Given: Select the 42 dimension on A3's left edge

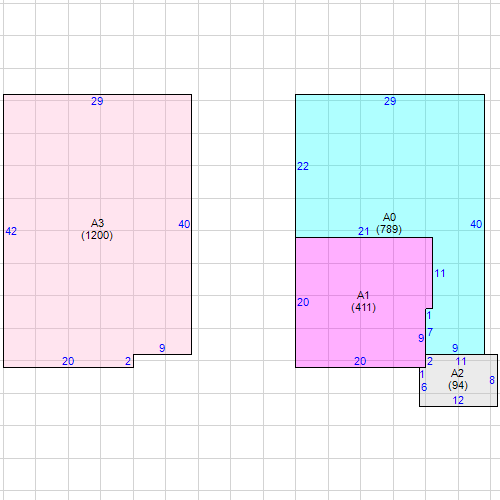Looking at the screenshot, I should coord(11,231).
